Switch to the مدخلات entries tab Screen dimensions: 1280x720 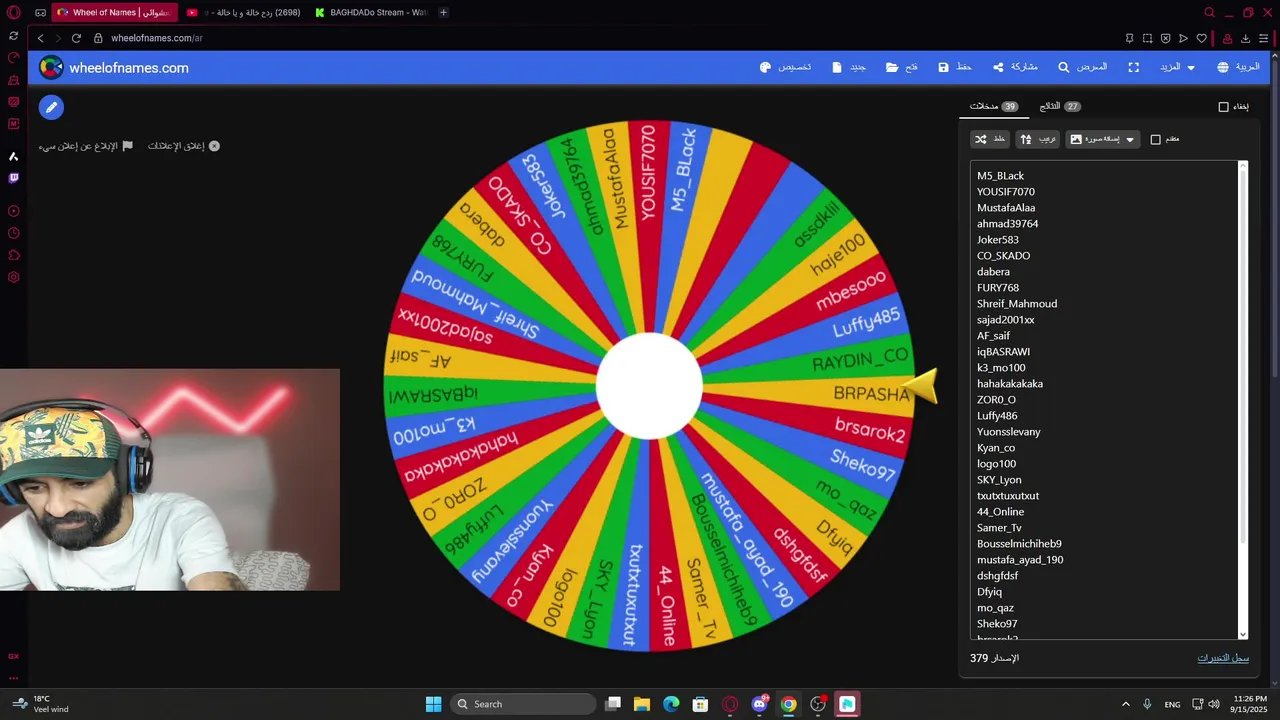coord(994,106)
